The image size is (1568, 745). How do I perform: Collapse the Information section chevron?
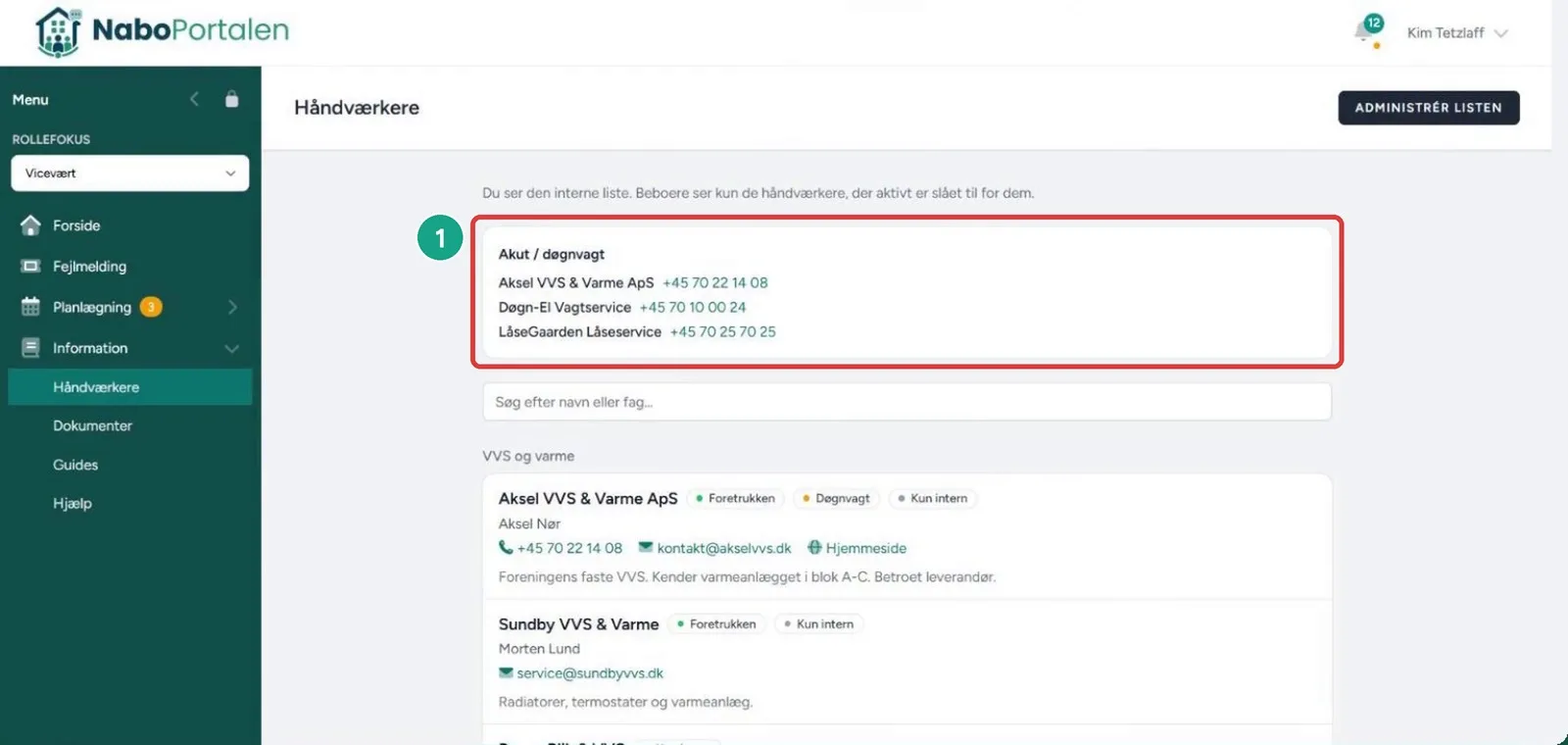point(232,348)
